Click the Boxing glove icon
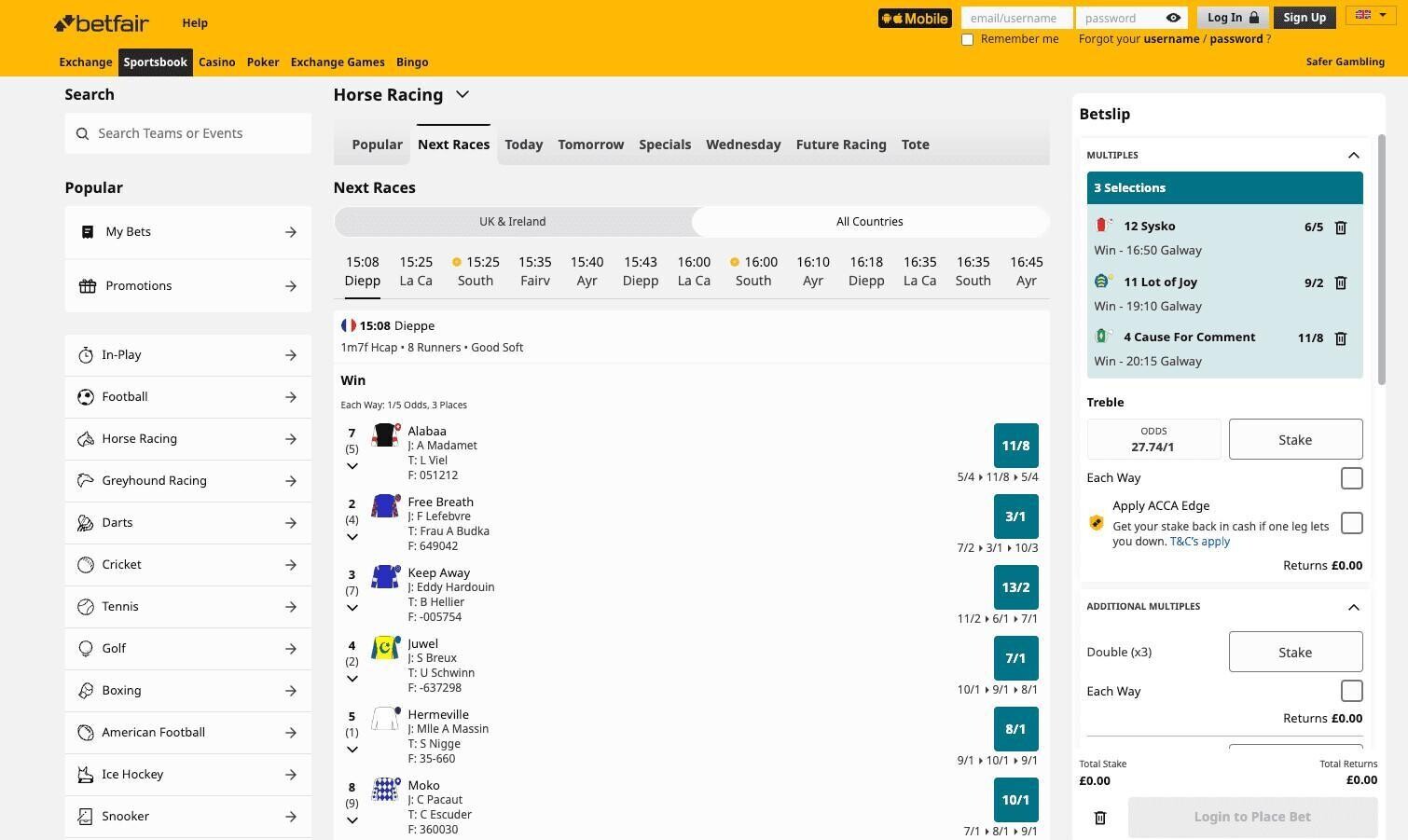1408x840 pixels. pos(86,691)
